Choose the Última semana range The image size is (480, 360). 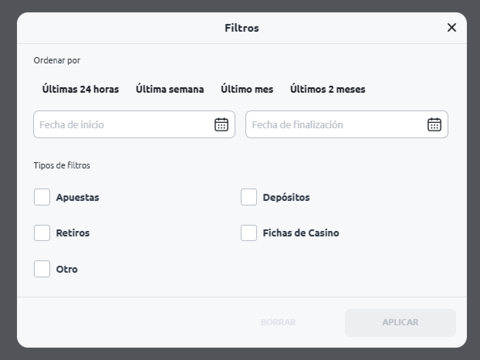[x=170, y=89]
